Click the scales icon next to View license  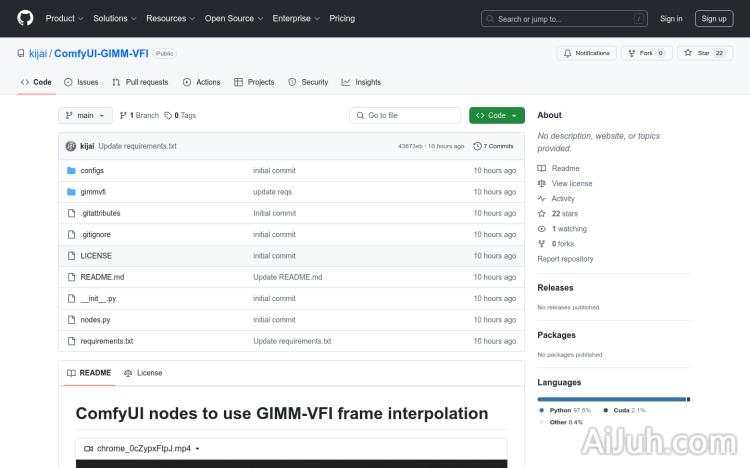click(541, 183)
